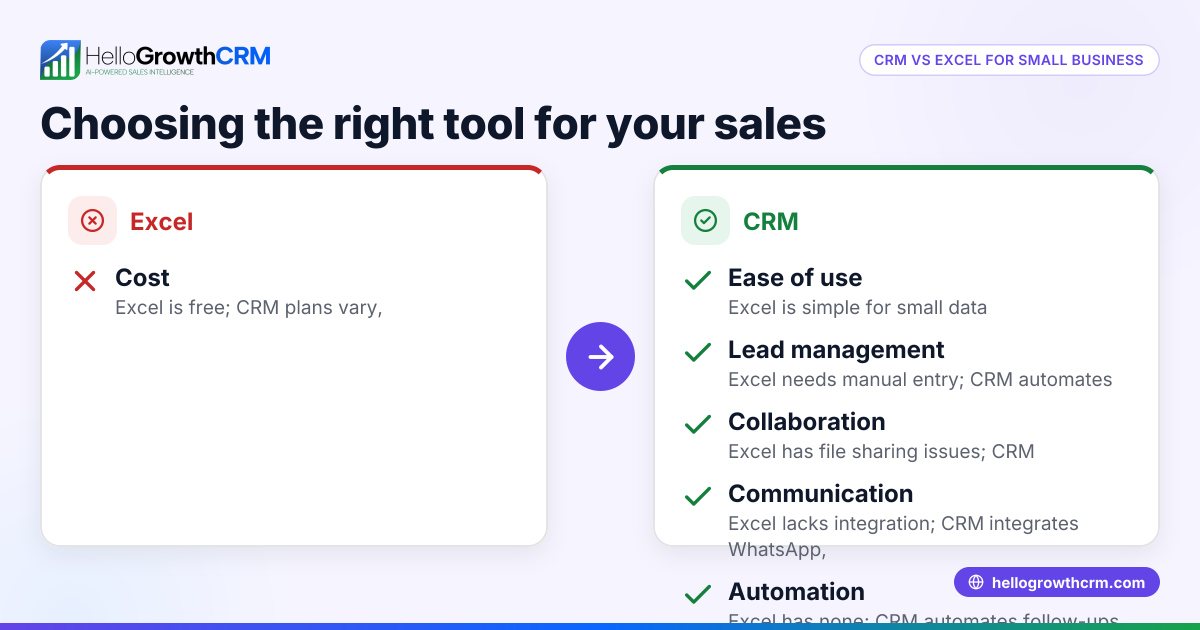The width and height of the screenshot is (1200, 630).
Task: Click the green CRM card title
Action: [771, 221]
